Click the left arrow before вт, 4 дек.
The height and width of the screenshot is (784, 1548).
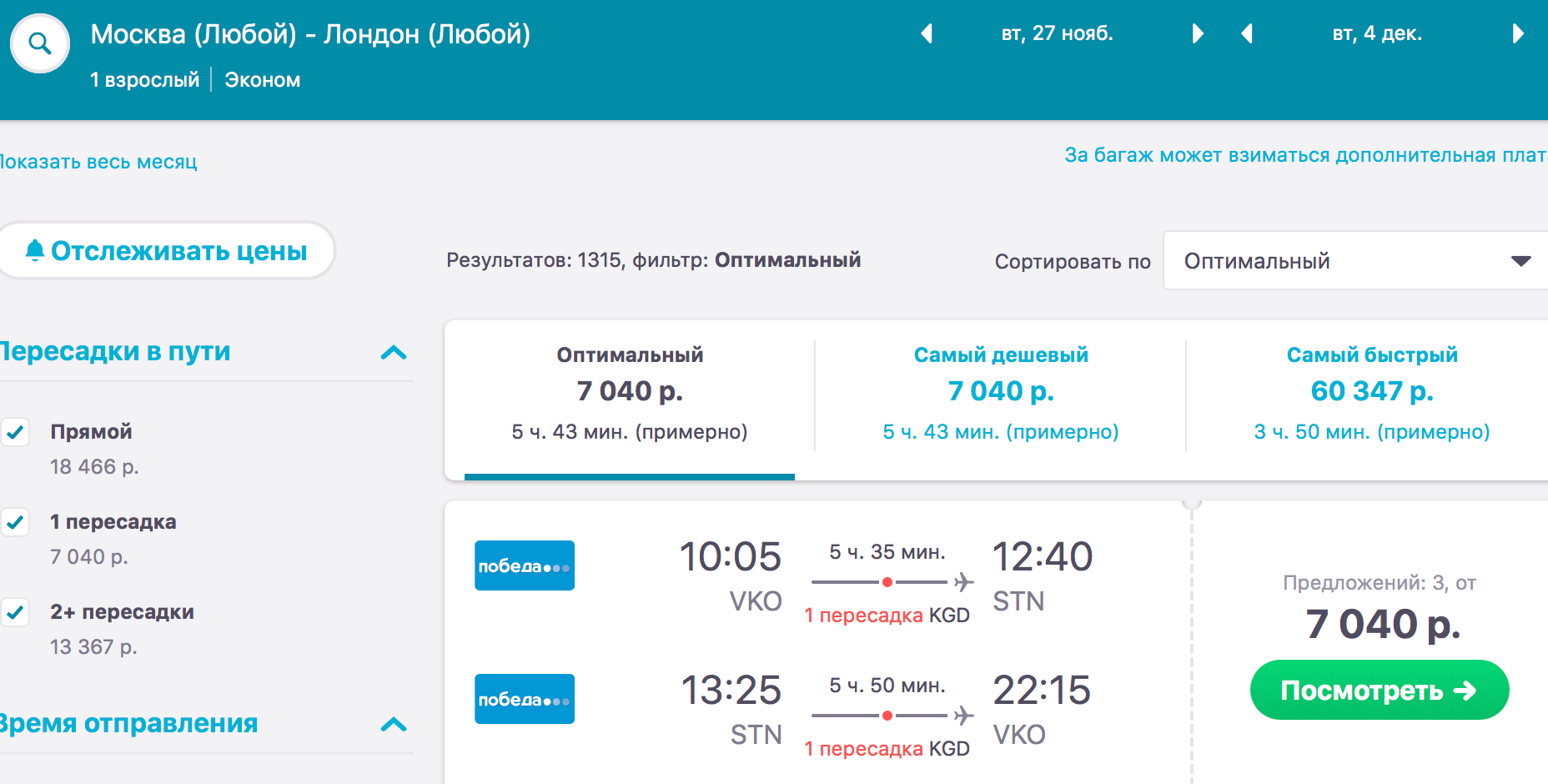(1247, 33)
